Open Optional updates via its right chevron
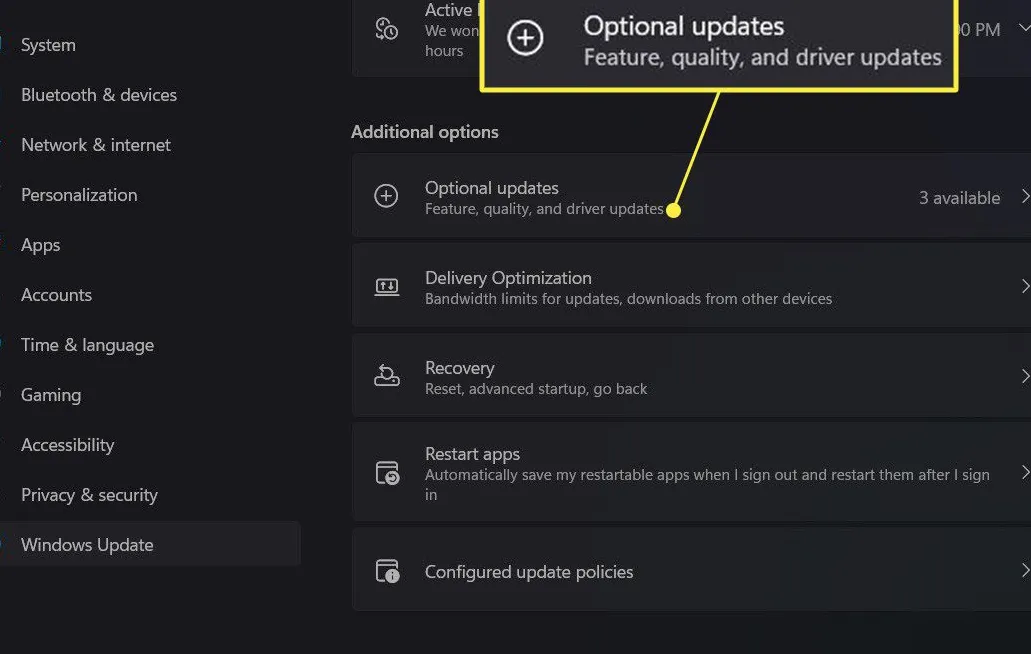Viewport: 1031px width, 654px height. pyautogui.click(x=1024, y=196)
